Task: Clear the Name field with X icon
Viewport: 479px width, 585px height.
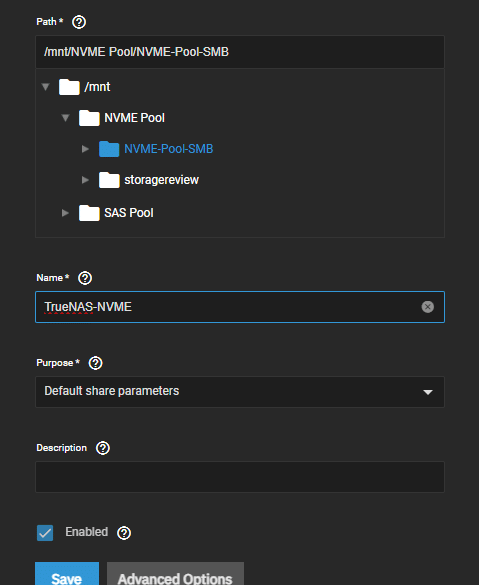Action: click(x=428, y=307)
